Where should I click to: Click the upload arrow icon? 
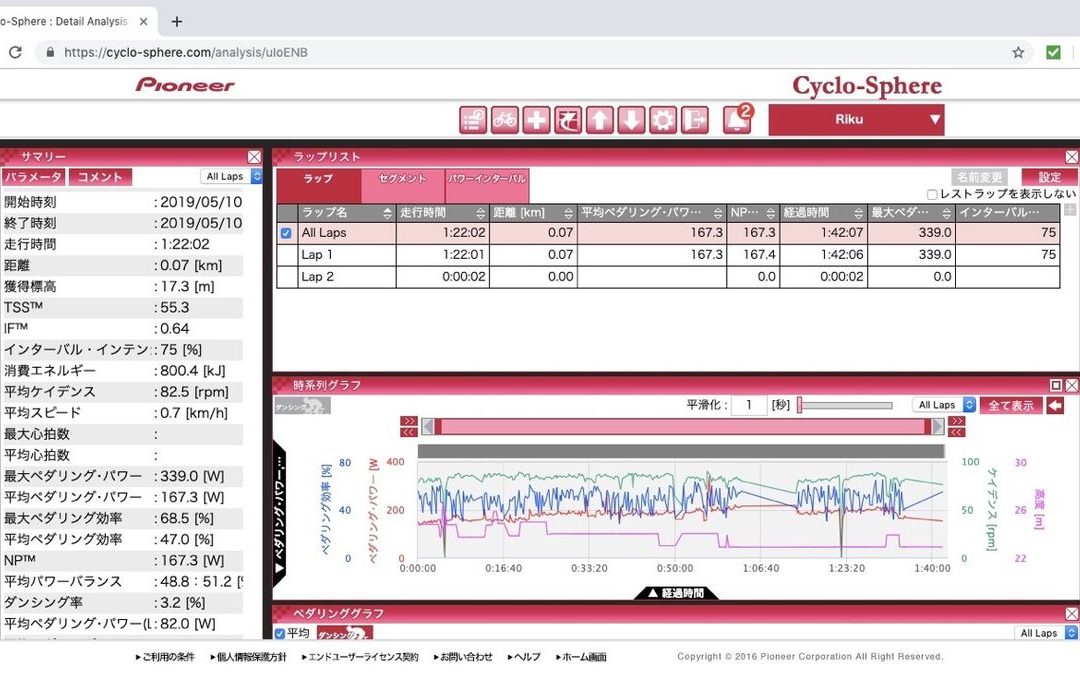tap(599, 120)
